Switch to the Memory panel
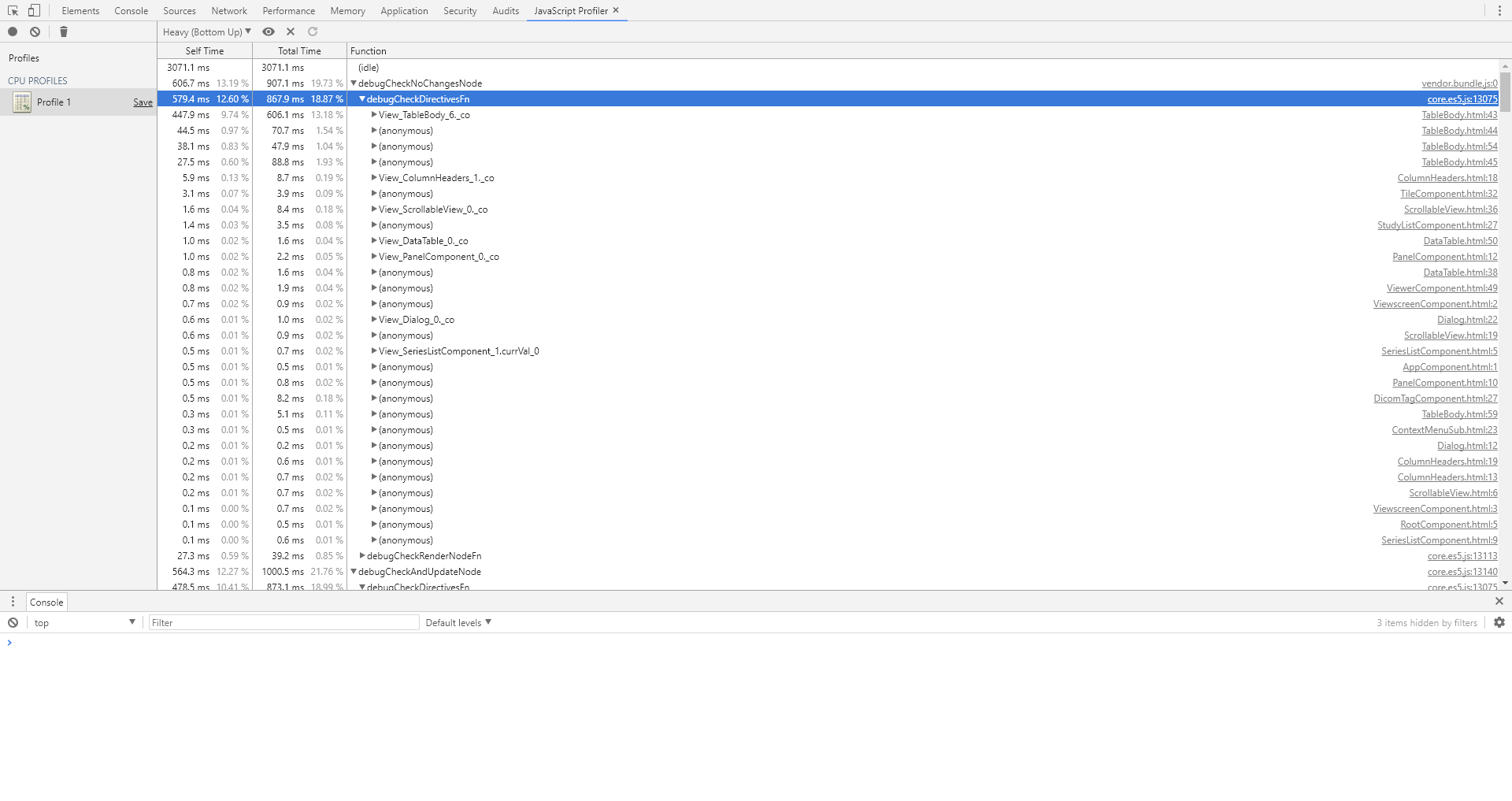 click(x=347, y=10)
